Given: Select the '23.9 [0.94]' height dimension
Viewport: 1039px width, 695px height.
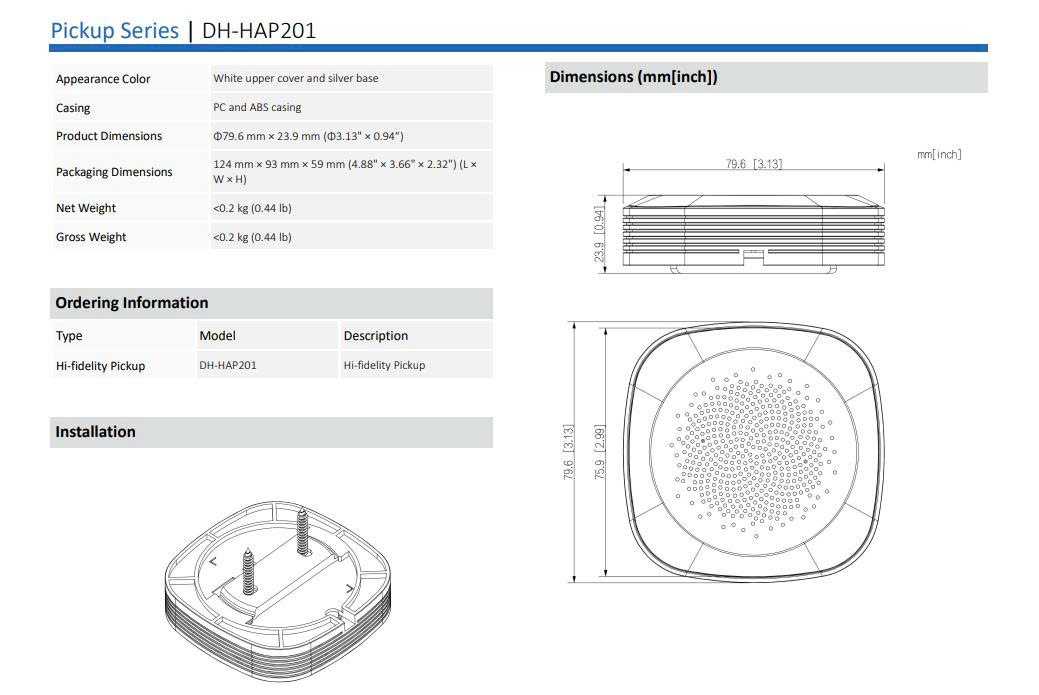Looking at the screenshot, I should pyautogui.click(x=599, y=235).
